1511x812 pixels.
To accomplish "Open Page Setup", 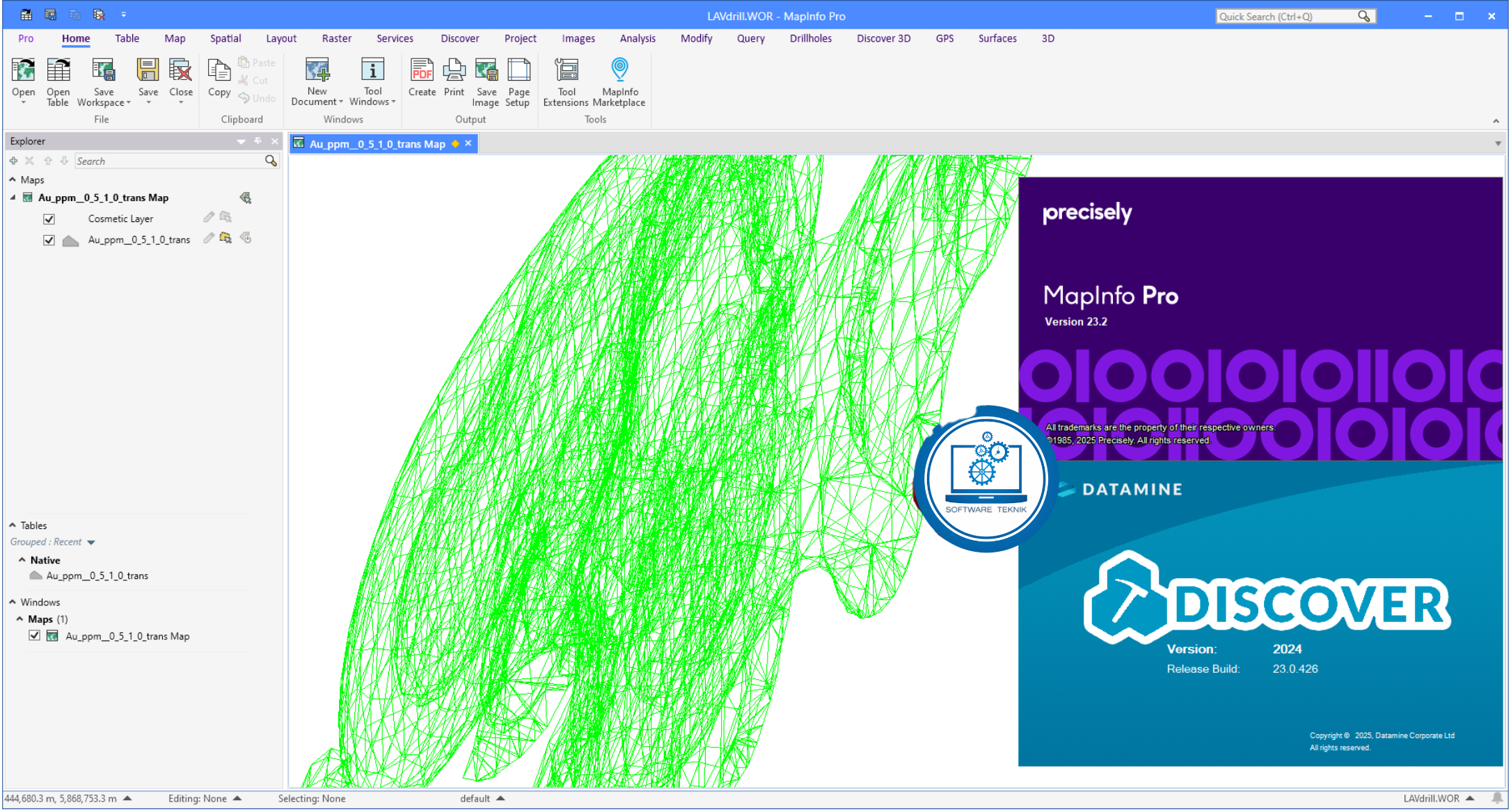I will [519, 70].
